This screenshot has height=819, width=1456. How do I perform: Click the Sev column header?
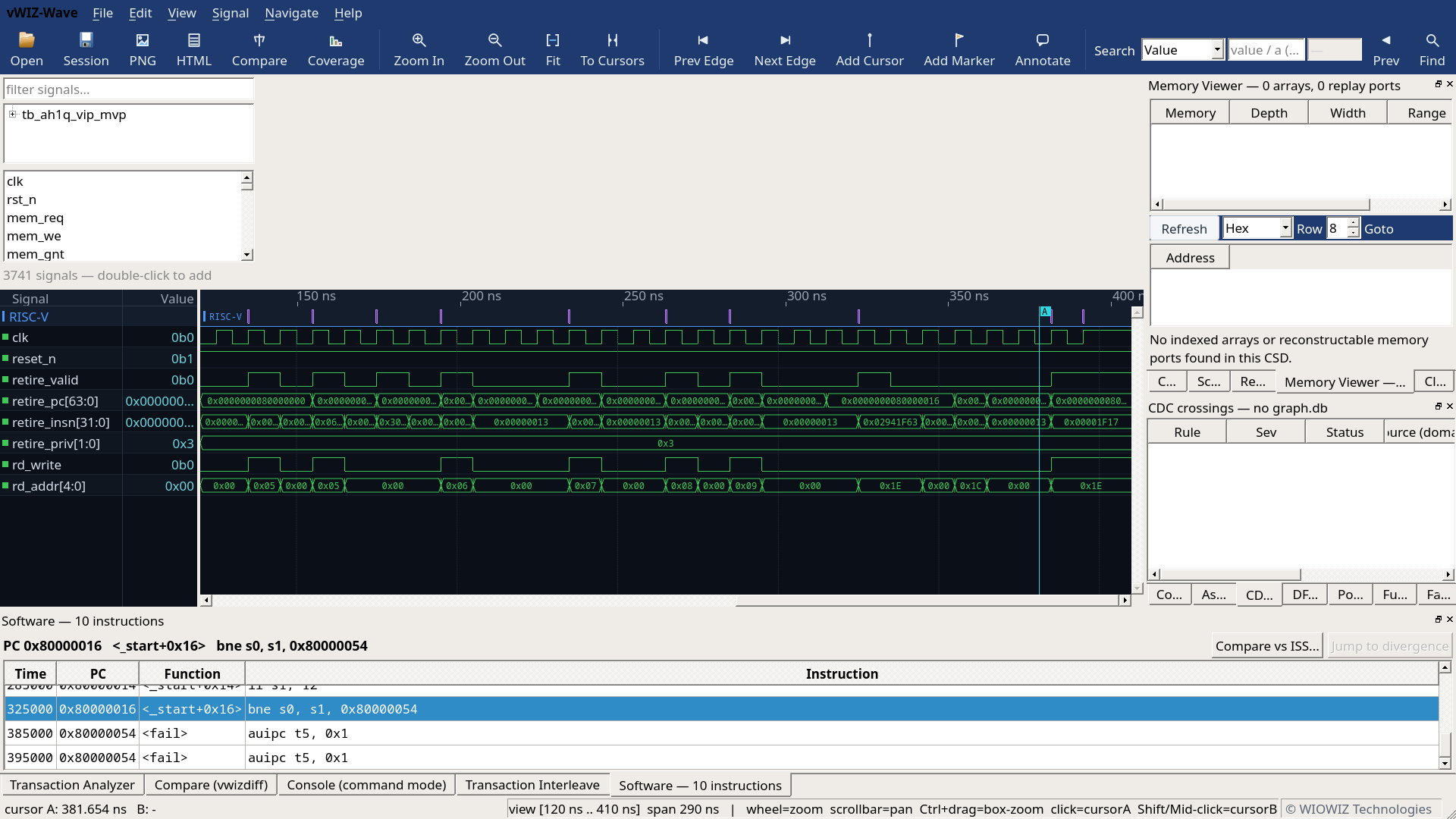click(1266, 432)
